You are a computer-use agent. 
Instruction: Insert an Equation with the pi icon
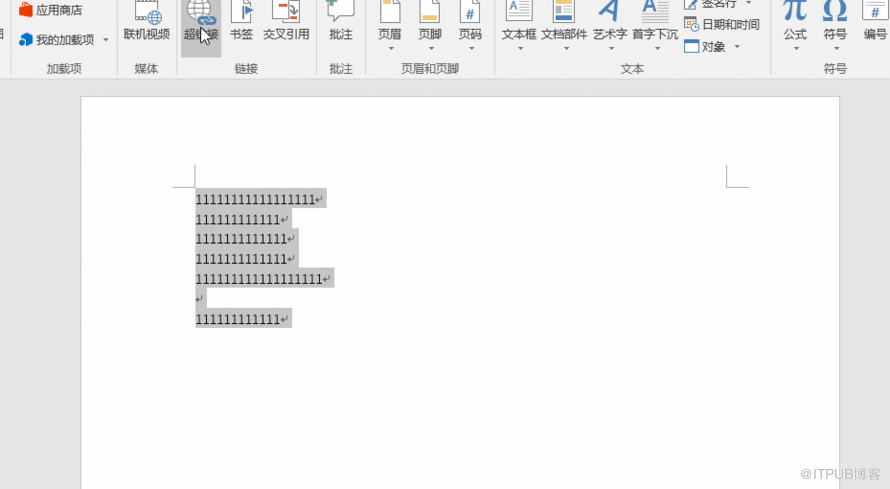(795, 21)
